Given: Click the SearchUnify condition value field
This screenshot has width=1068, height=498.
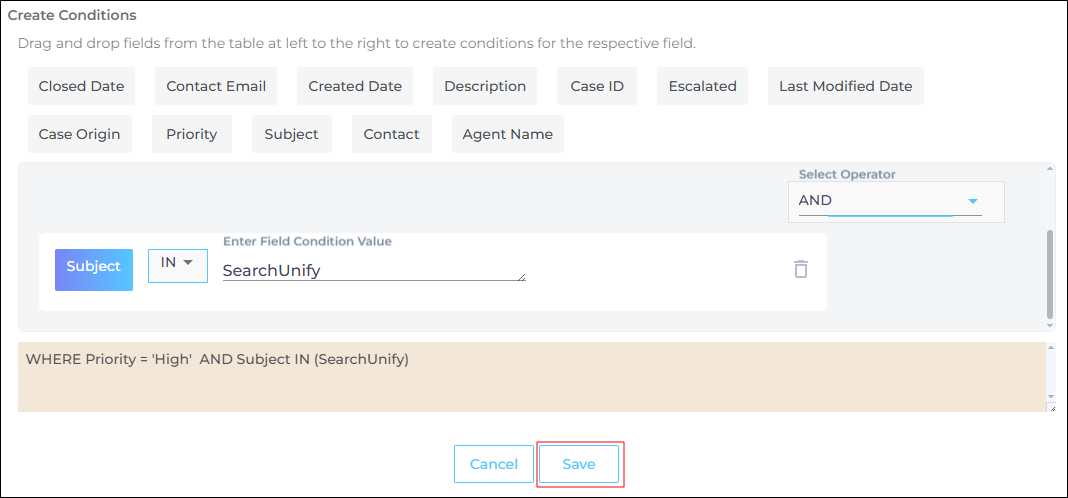Looking at the screenshot, I should pyautogui.click(x=373, y=270).
